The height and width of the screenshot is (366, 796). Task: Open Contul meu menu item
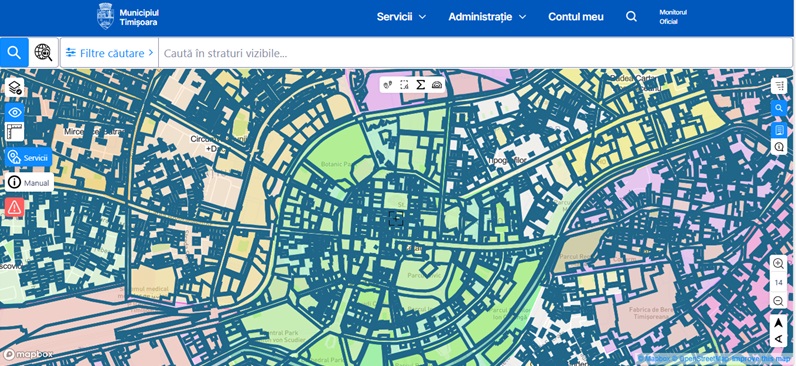576,17
